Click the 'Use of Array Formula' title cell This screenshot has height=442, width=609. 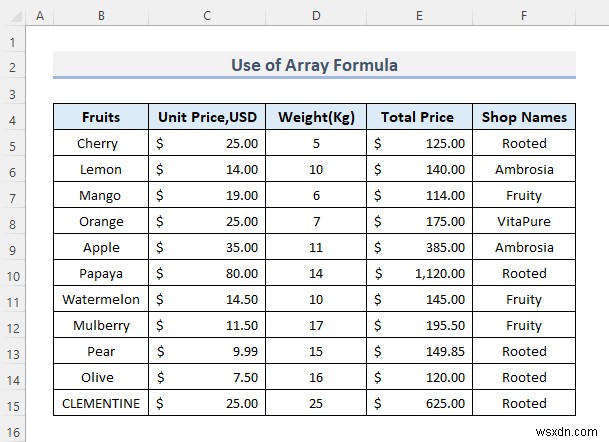314,65
